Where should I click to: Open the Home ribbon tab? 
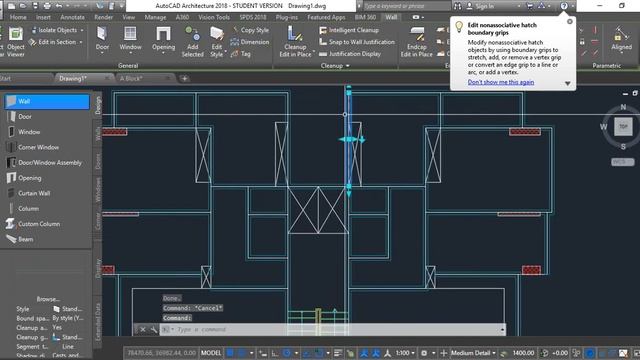(18, 17)
